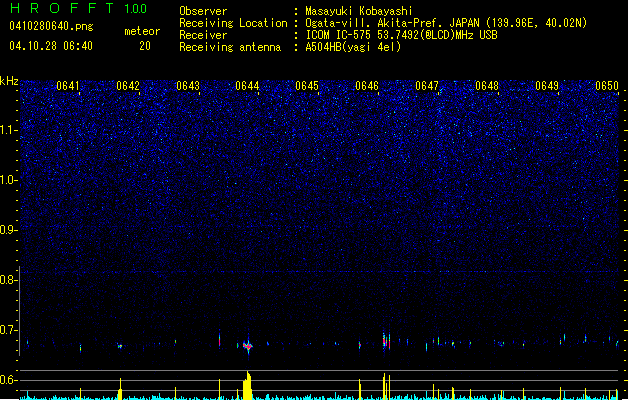Click the 0645 time marker

(x=307, y=86)
